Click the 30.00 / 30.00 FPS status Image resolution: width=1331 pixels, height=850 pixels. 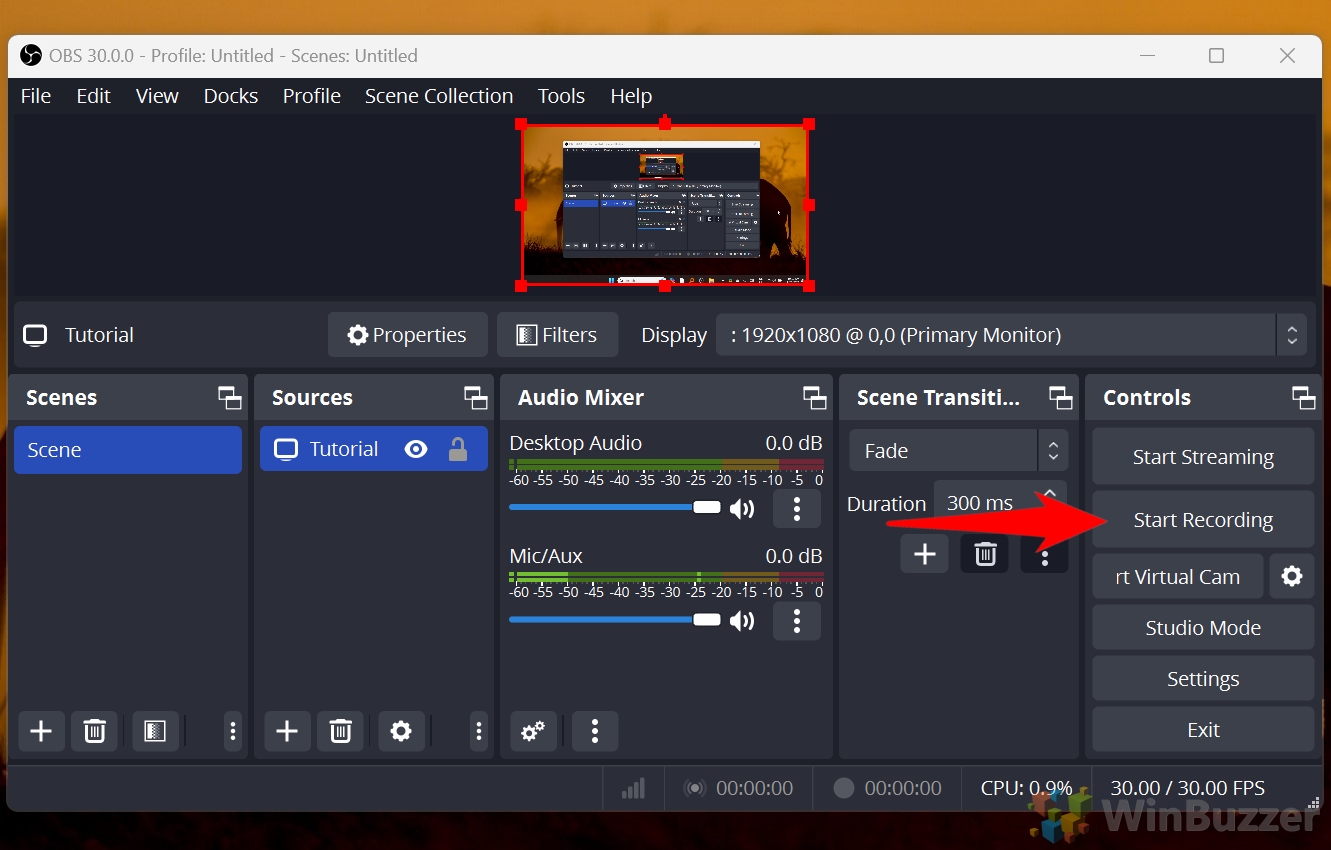pos(1187,788)
